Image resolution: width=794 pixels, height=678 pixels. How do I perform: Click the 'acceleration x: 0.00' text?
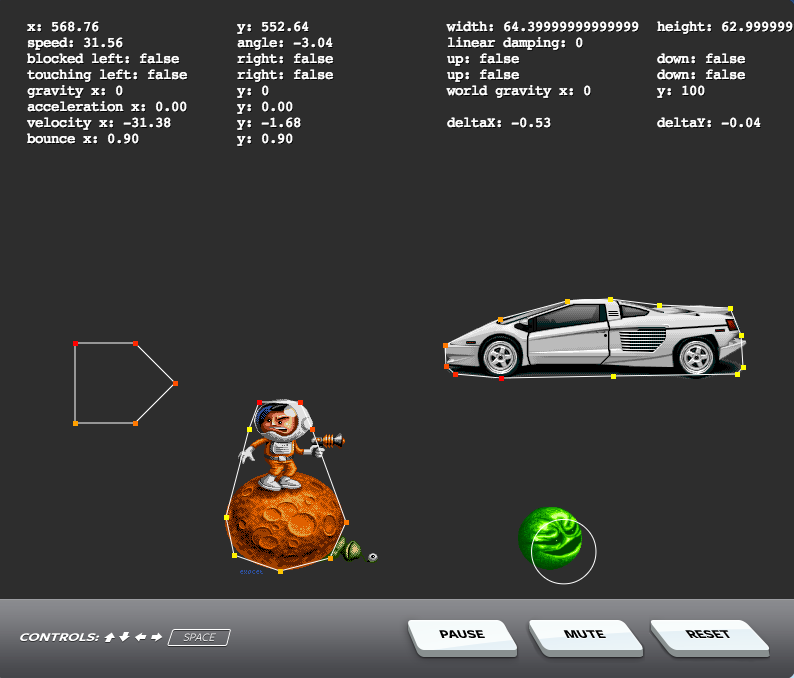[107, 107]
